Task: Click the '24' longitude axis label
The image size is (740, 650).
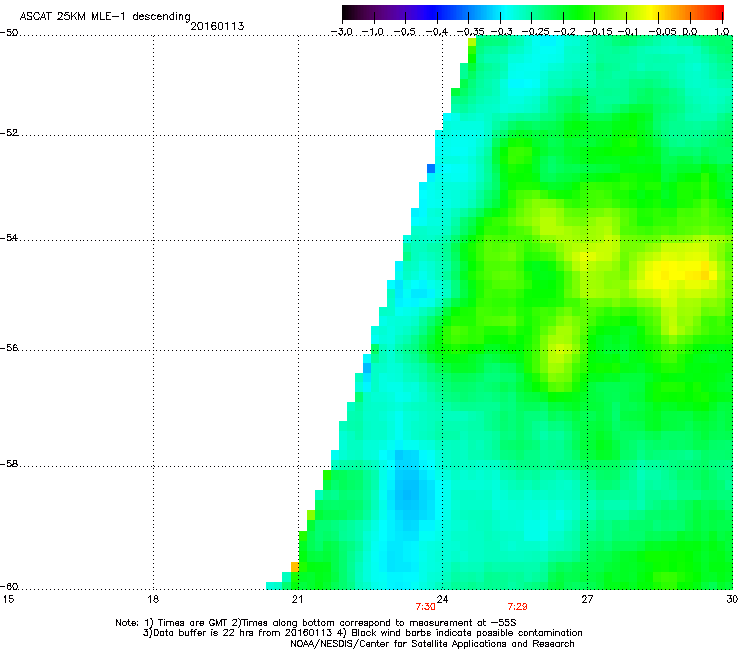Action: [442, 599]
